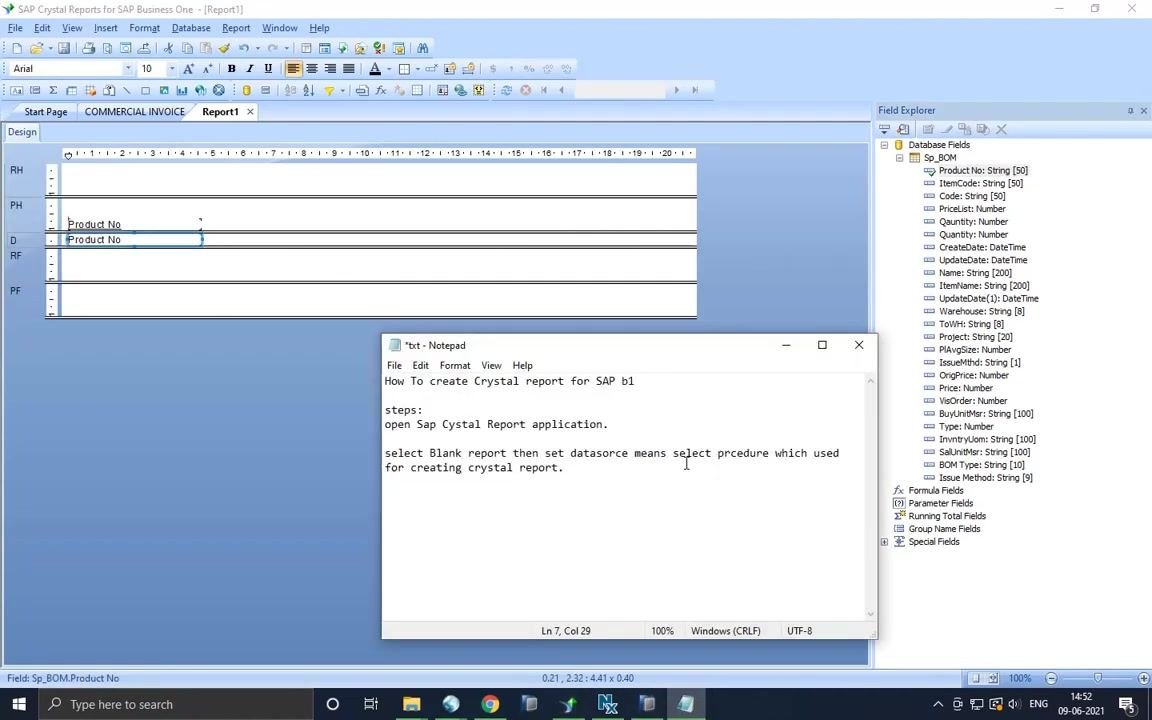Click the font color A icon

(375, 69)
